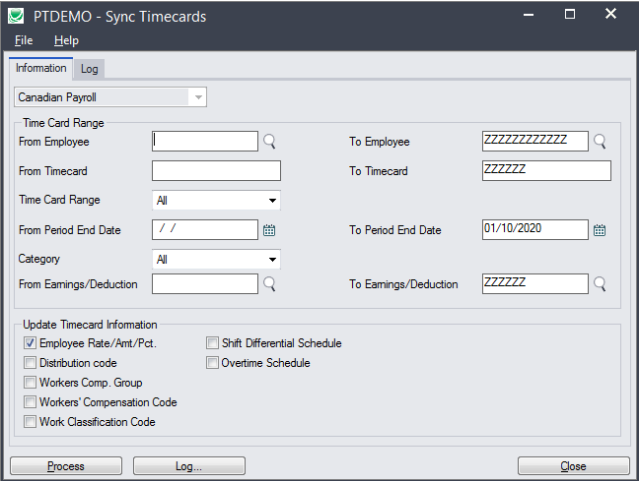Uncheck Employee Rate/Amt/Pct. checkbox
Viewport: 639px width, 481px height.
click(30, 343)
